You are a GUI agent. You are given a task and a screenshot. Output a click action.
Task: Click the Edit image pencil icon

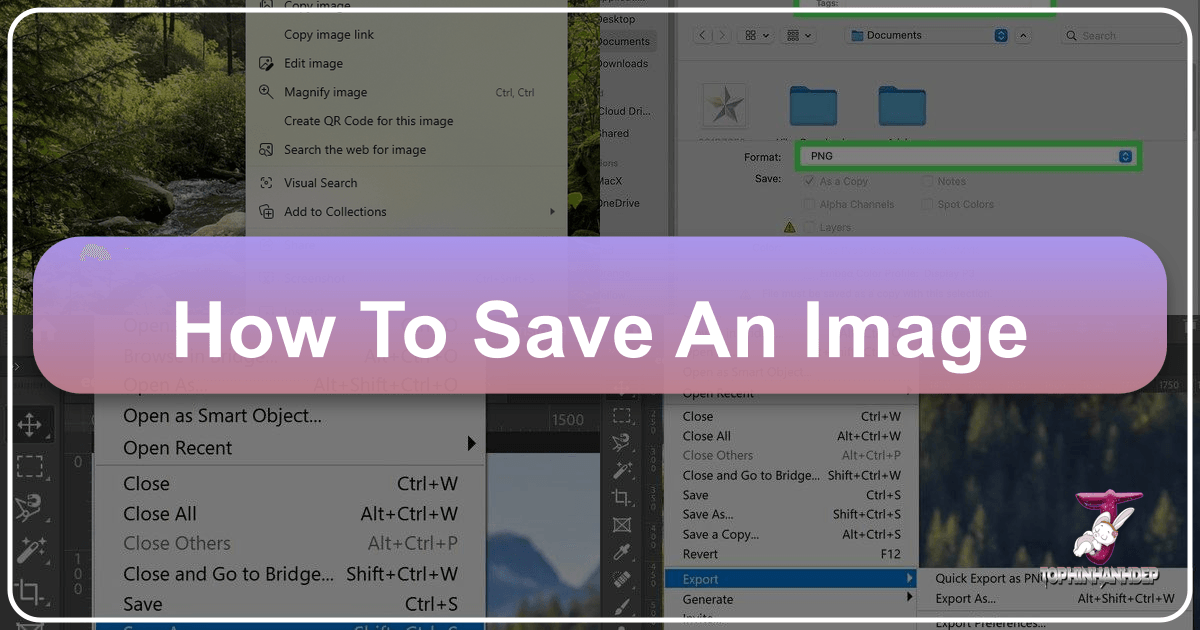pos(266,63)
